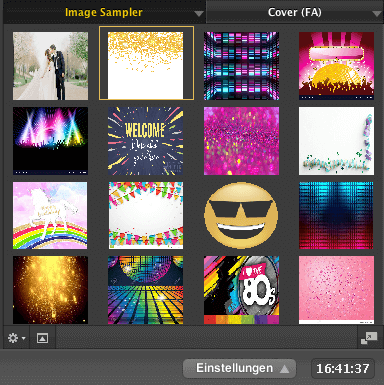This screenshot has width=384, height=385.
Task: Switch to the Cover (FA) tab
Action: (x=295, y=12)
